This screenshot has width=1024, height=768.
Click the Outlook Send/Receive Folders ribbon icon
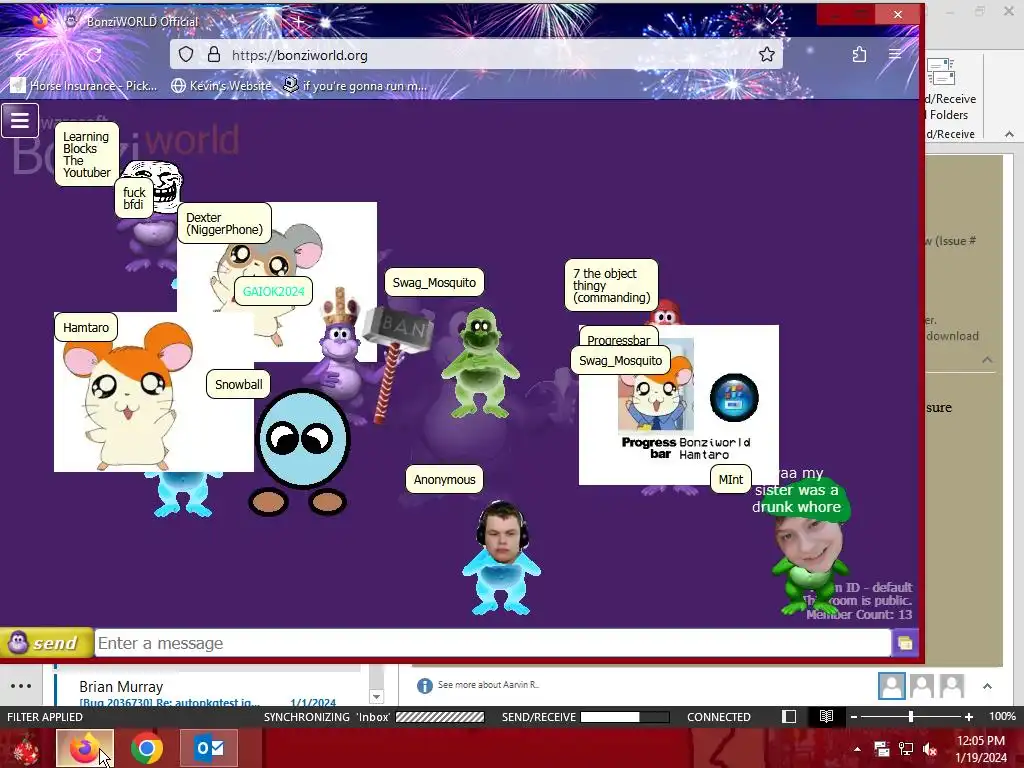[x=942, y=72]
